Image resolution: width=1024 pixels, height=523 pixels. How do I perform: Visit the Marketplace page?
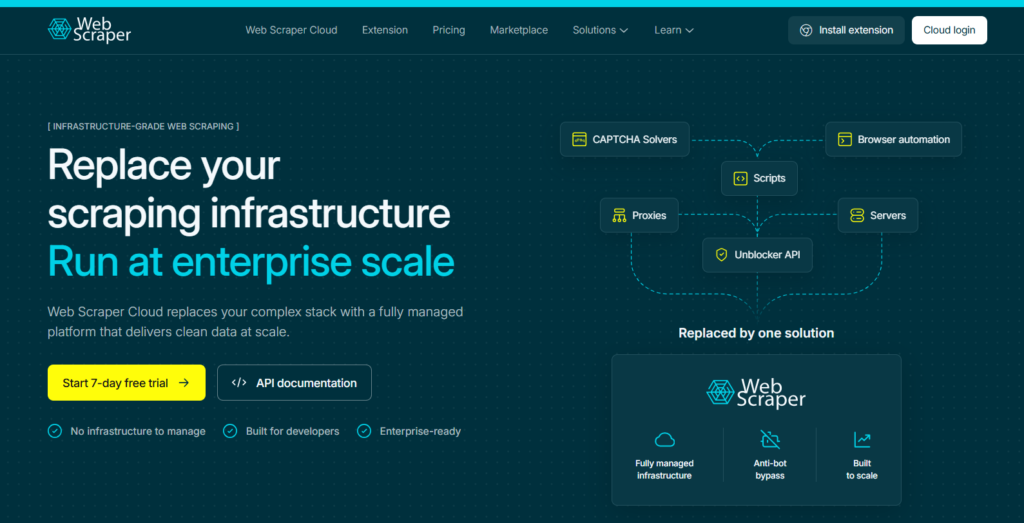[x=519, y=30]
